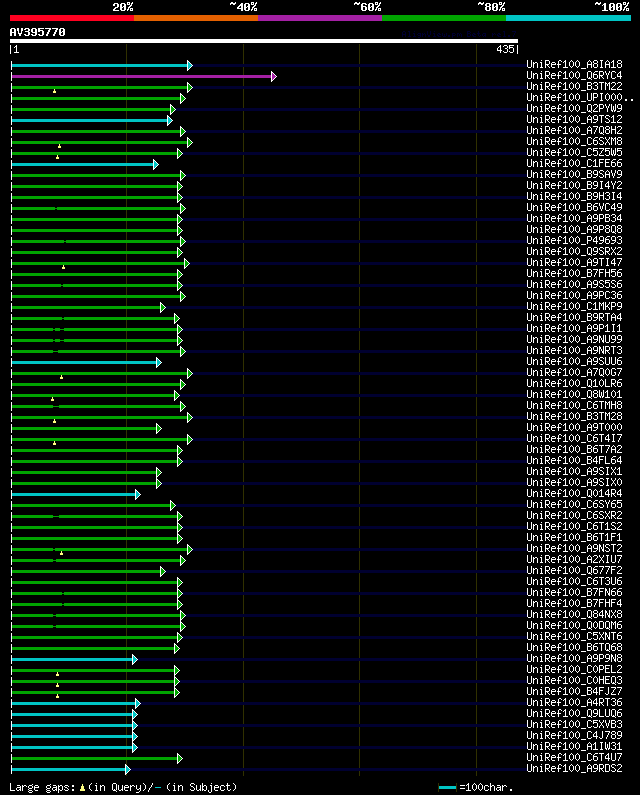Image resolution: width=640 pixels, height=795 pixels.
Task: Click the orange ~40% identity color bar
Action: click(196, 18)
